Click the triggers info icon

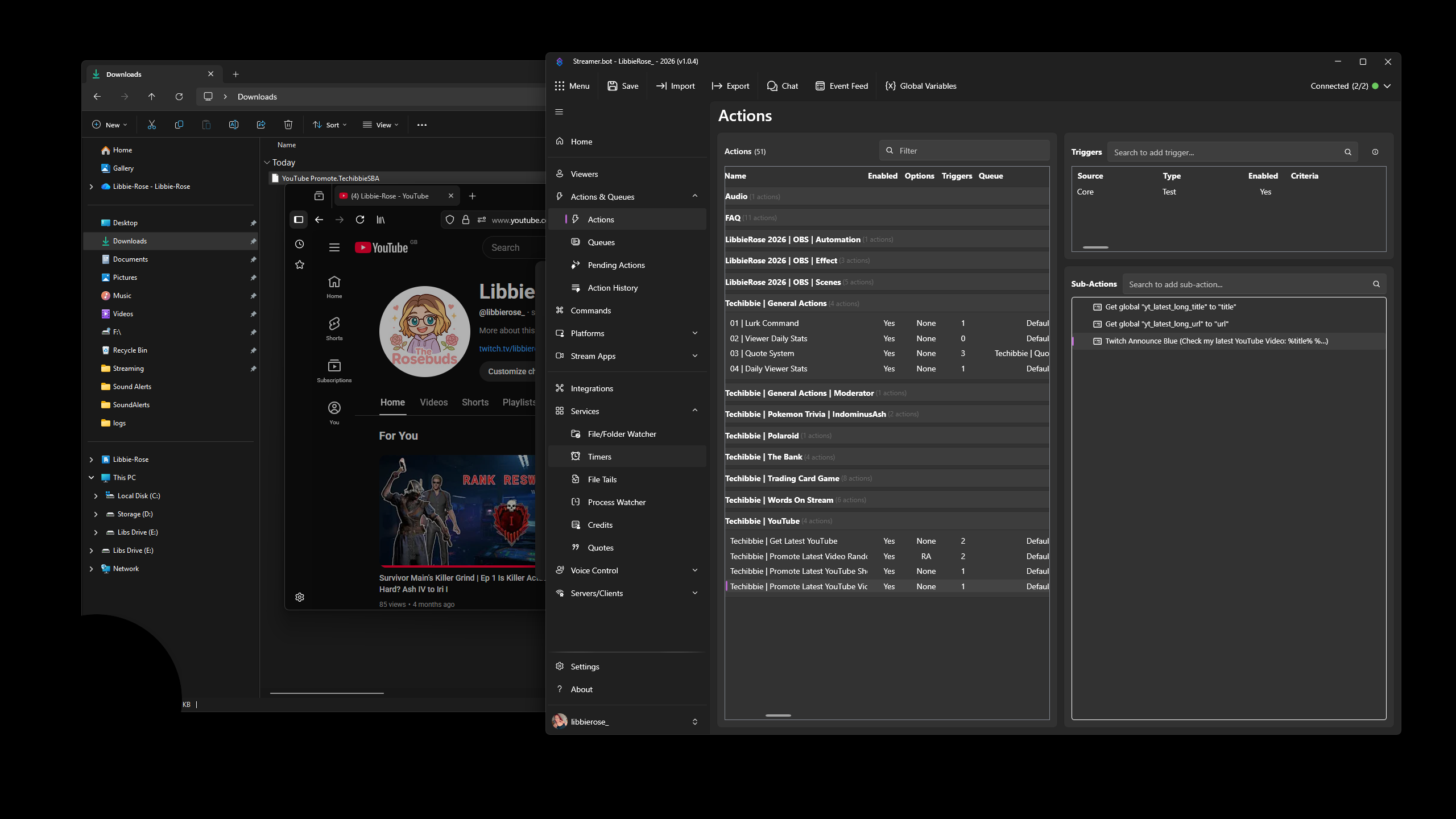click(1375, 152)
